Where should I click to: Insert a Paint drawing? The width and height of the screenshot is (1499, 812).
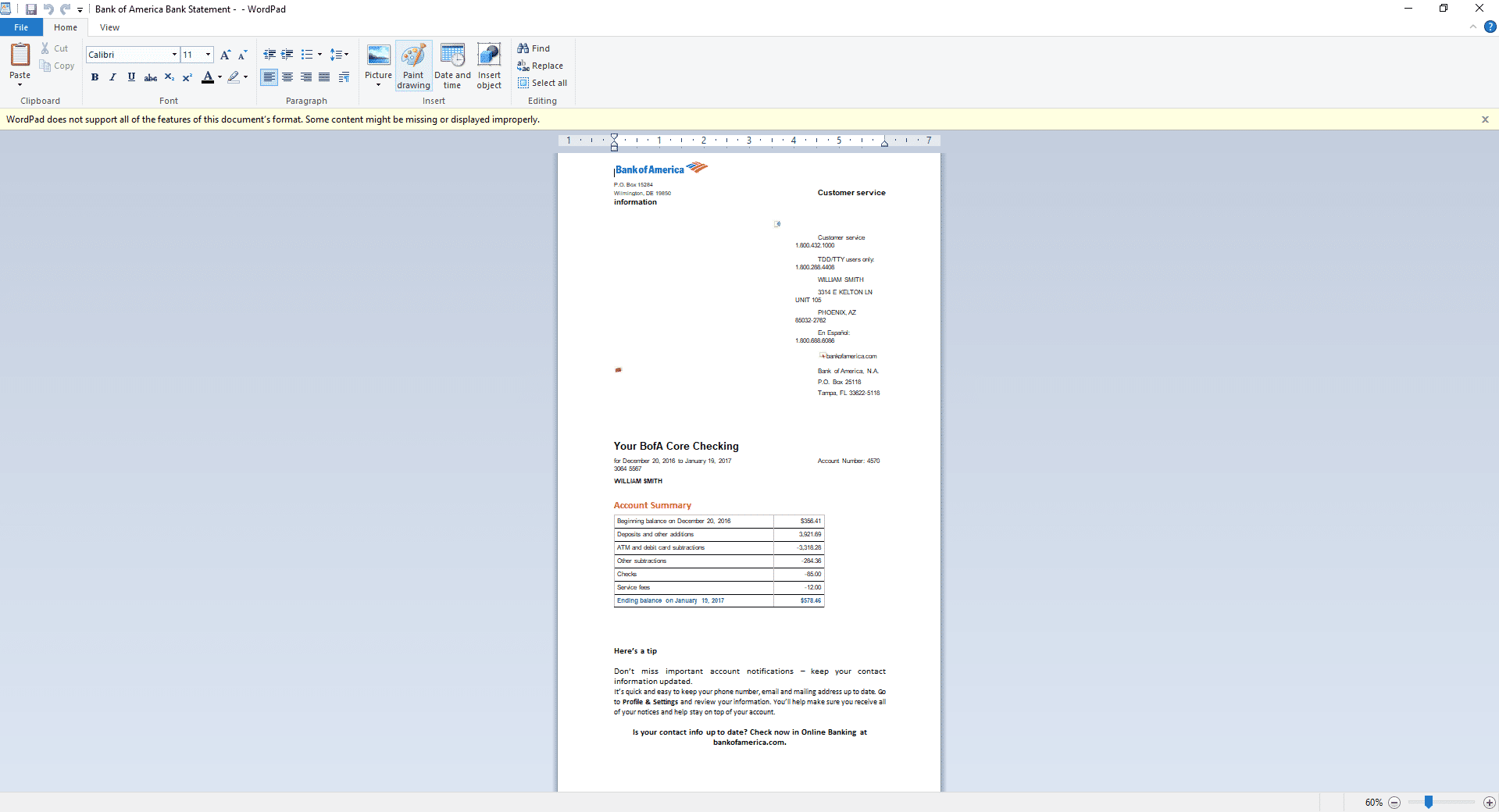pos(413,66)
